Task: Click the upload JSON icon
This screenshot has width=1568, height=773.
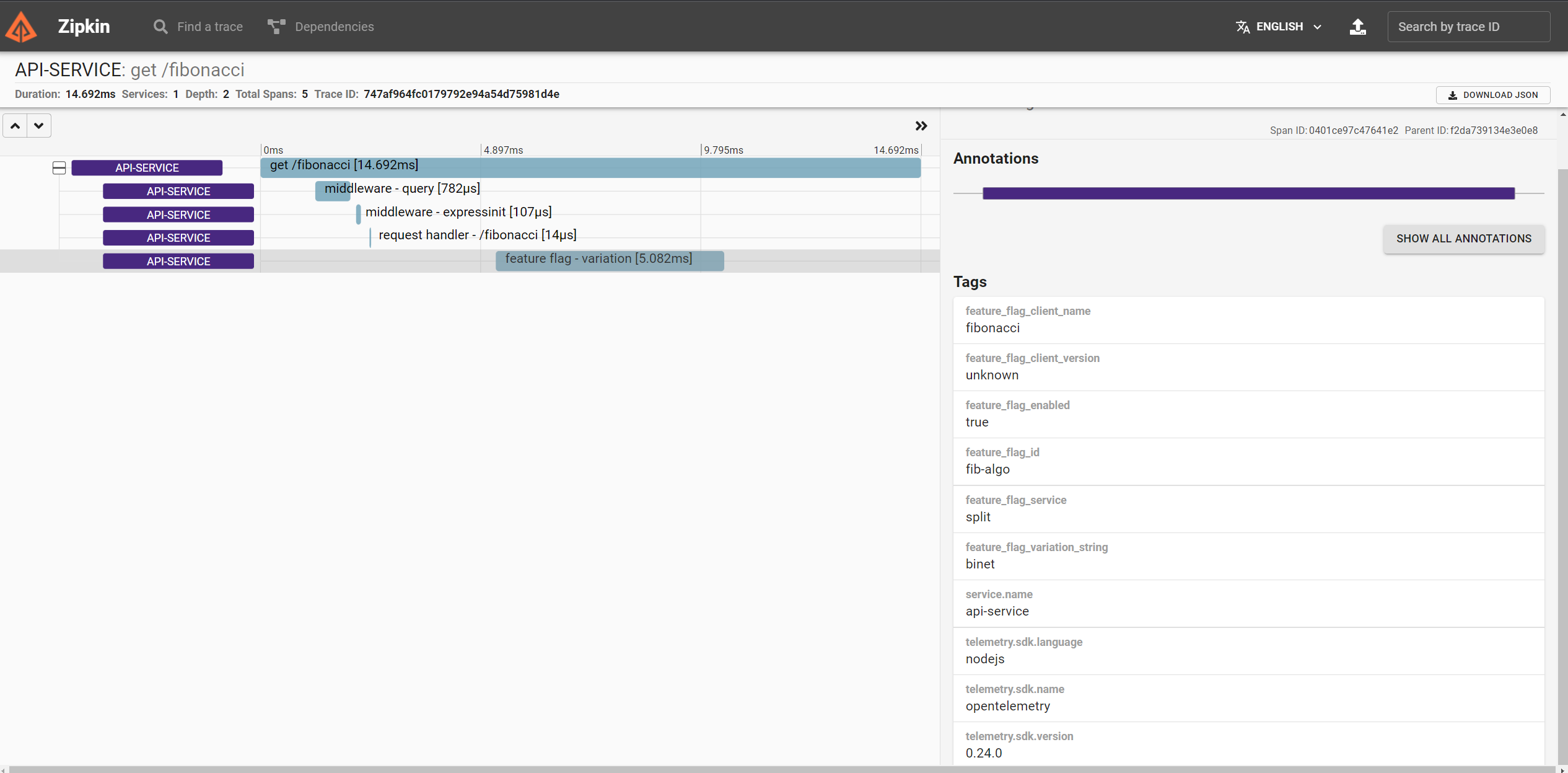Action: point(1357,27)
